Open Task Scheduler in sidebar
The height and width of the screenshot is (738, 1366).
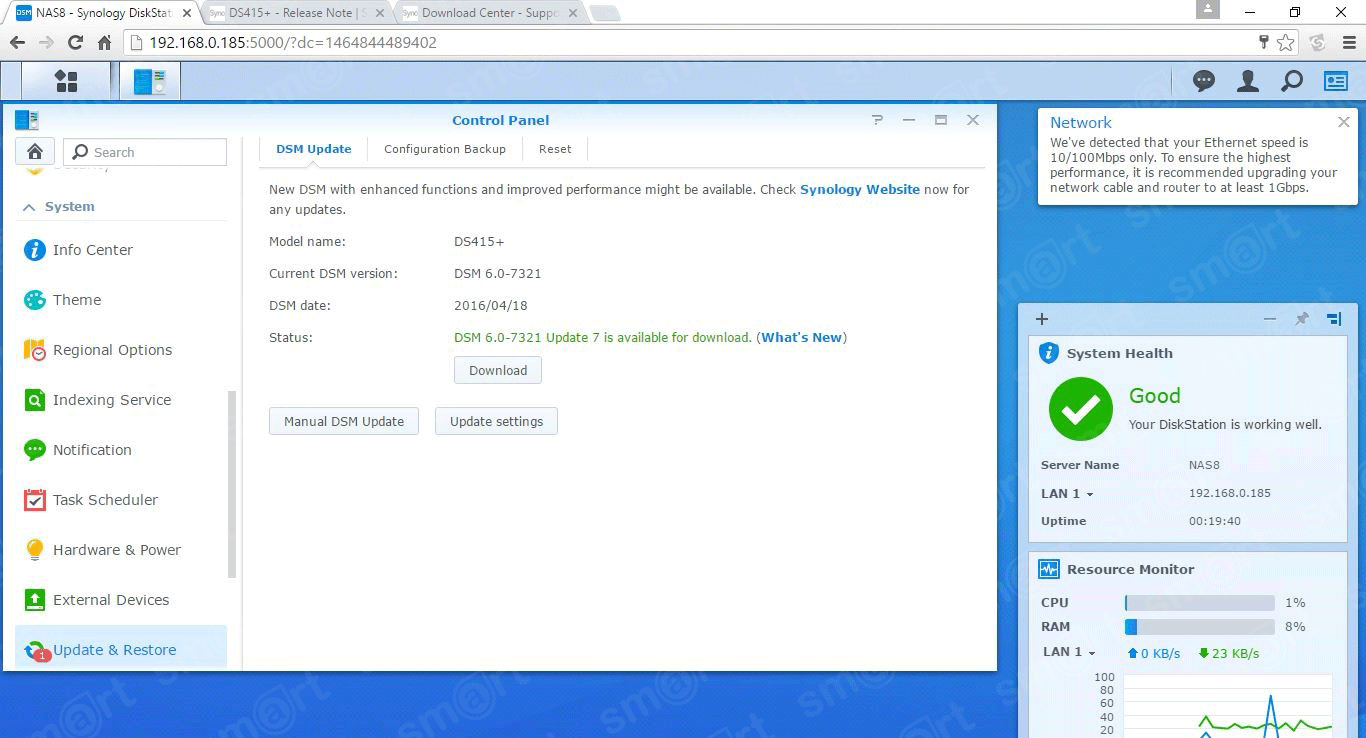click(x=121, y=500)
